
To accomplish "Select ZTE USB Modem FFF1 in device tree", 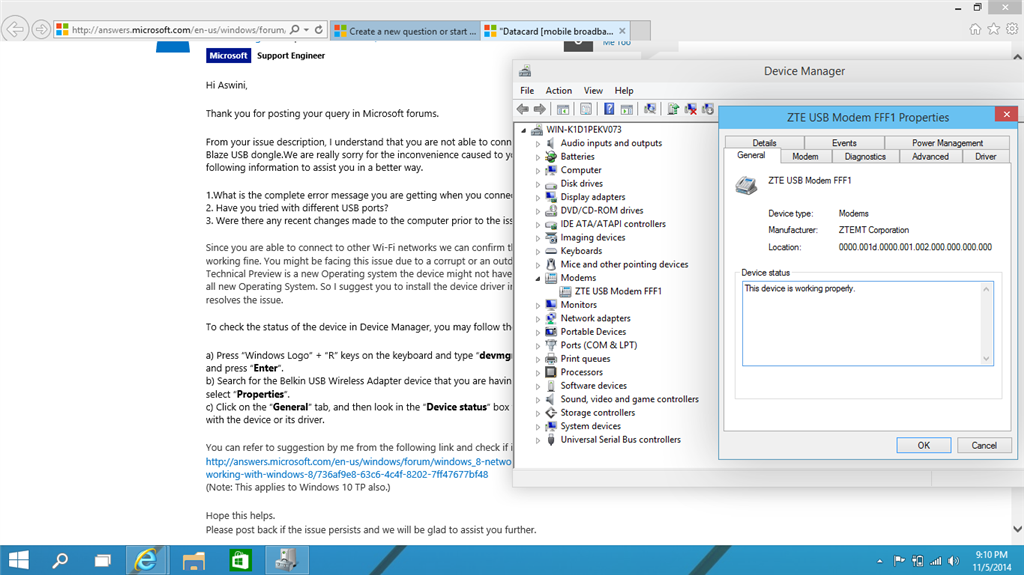I will 618,291.
